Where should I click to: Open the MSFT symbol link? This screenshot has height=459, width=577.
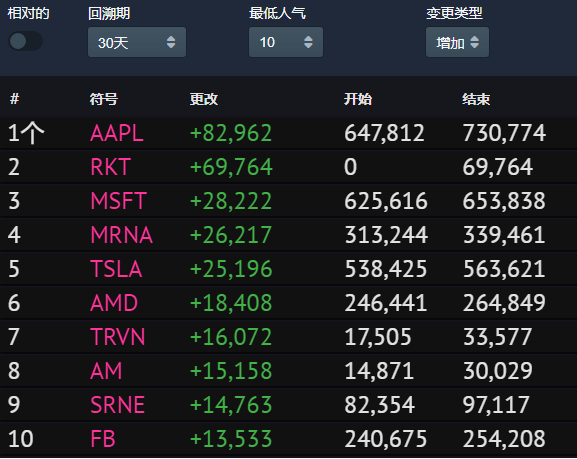coord(118,201)
